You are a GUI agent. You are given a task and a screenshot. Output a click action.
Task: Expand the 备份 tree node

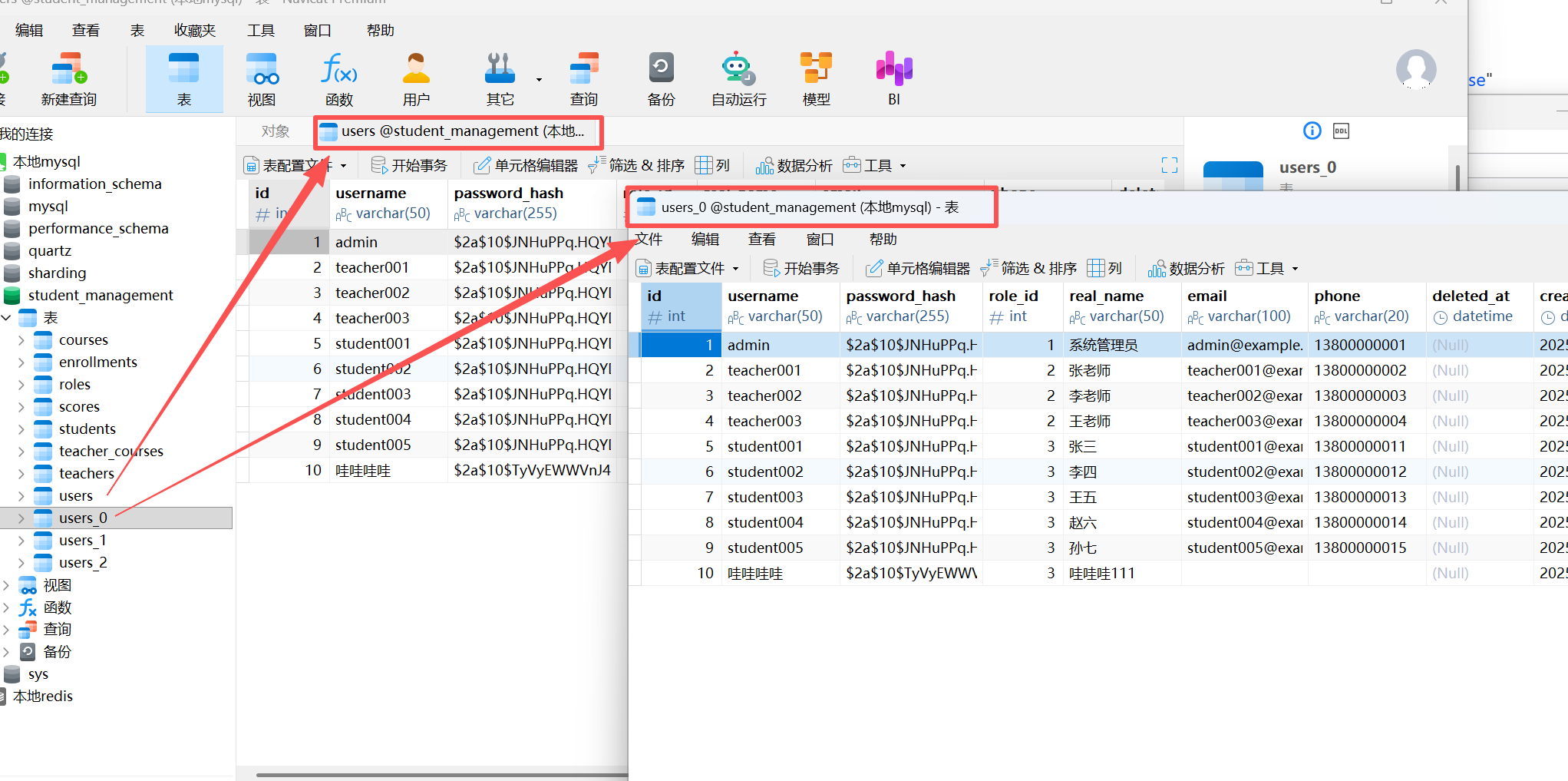7,651
